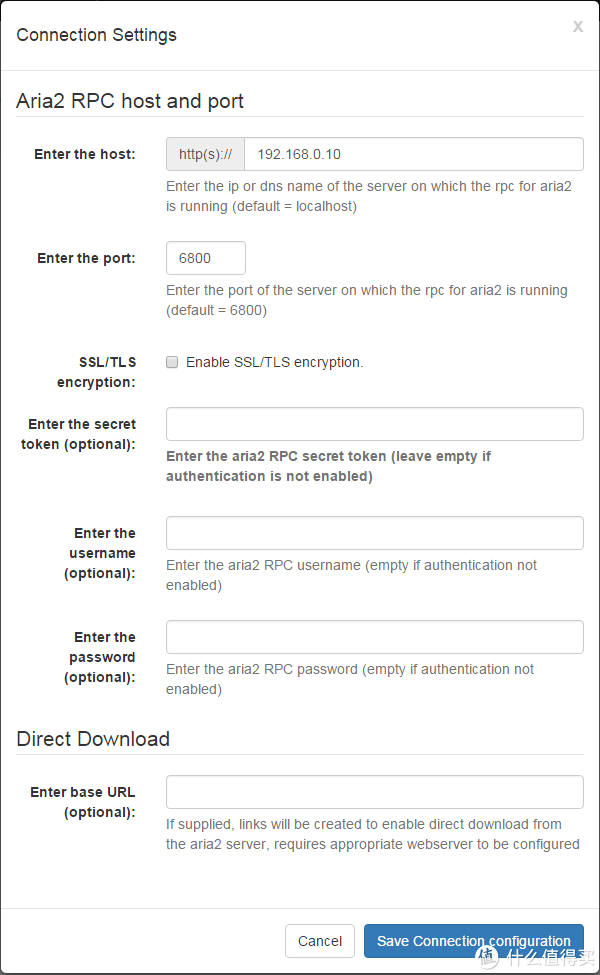Image resolution: width=600 pixels, height=975 pixels.
Task: Click the 'Enter the host:' label
Action: tap(84, 154)
